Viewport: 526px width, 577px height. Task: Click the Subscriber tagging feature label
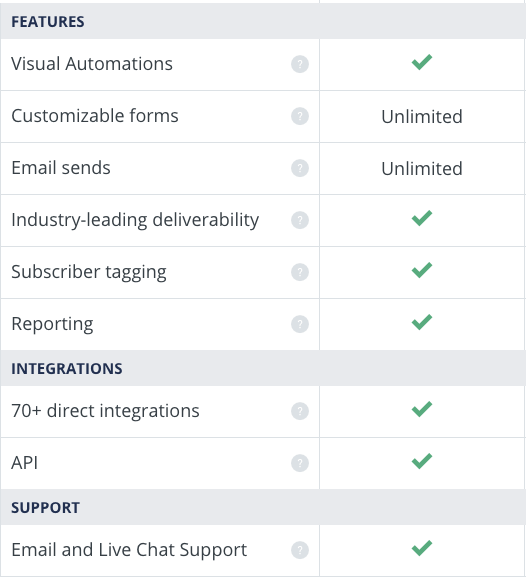[x=89, y=272]
